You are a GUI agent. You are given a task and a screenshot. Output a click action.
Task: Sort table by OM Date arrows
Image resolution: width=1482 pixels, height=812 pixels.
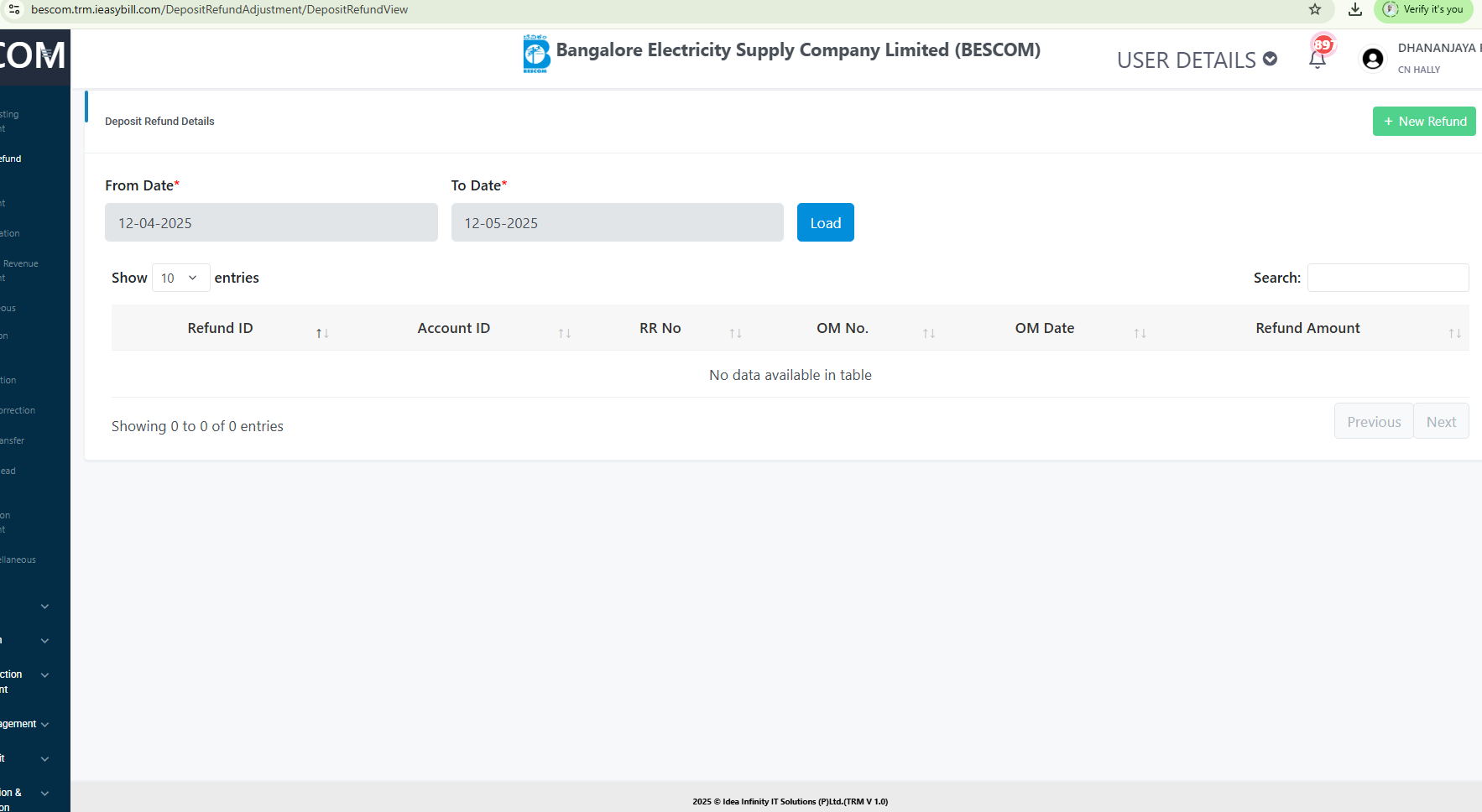(x=1140, y=333)
